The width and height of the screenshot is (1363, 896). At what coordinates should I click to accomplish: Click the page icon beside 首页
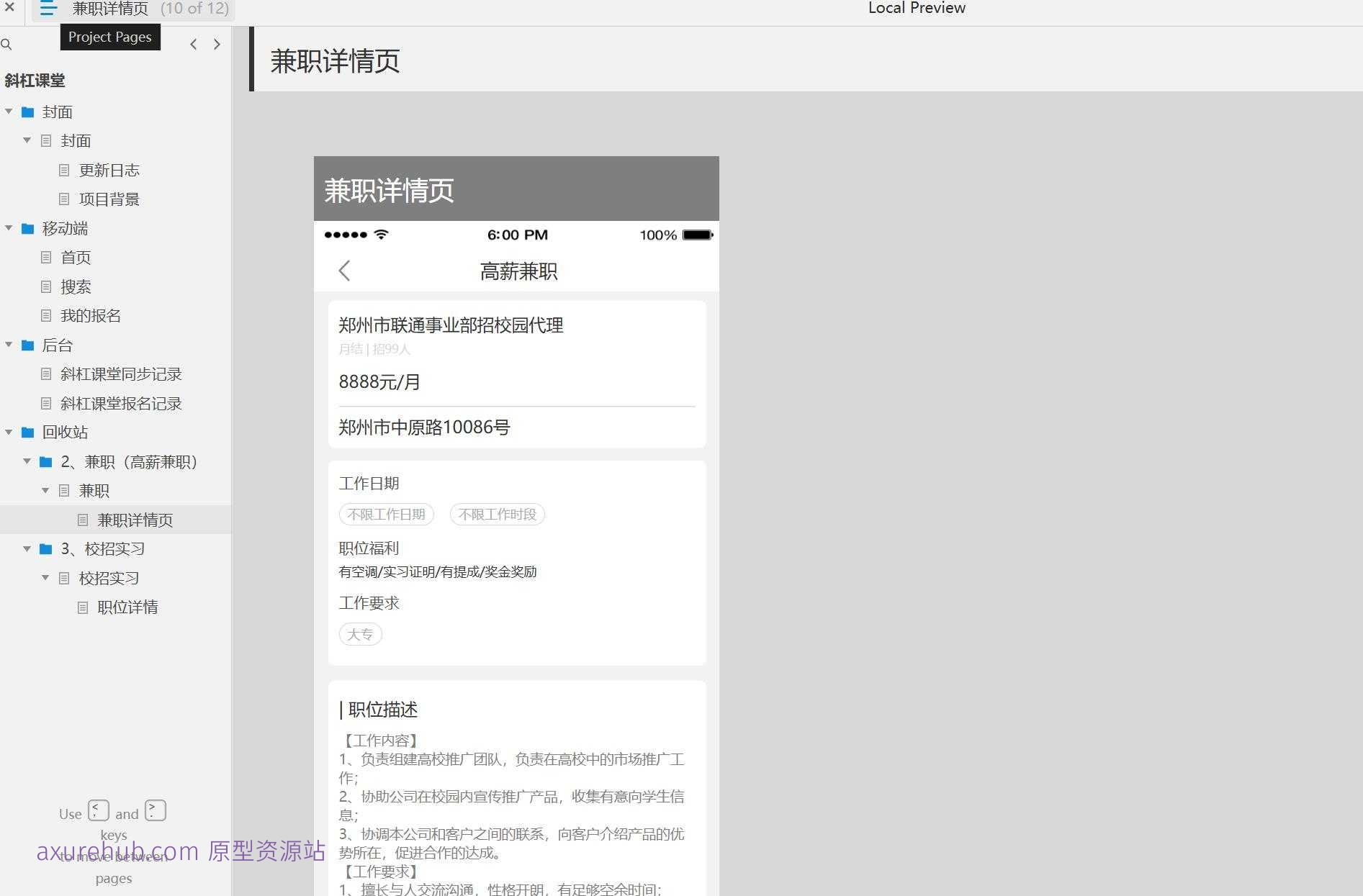[x=46, y=257]
